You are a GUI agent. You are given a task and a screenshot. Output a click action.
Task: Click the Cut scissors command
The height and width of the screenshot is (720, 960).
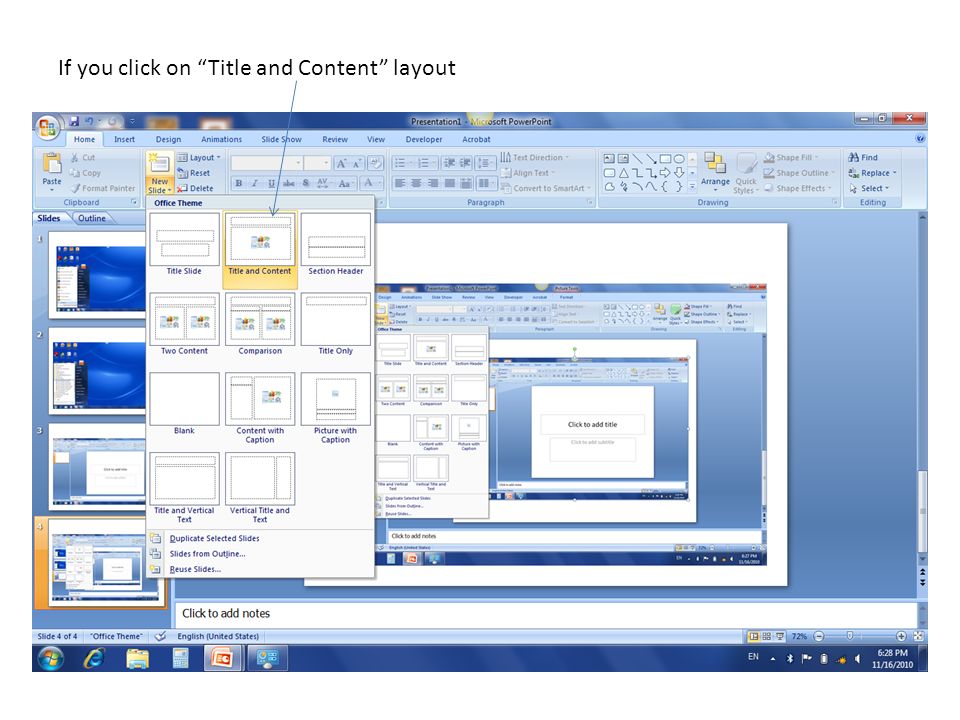click(82, 157)
